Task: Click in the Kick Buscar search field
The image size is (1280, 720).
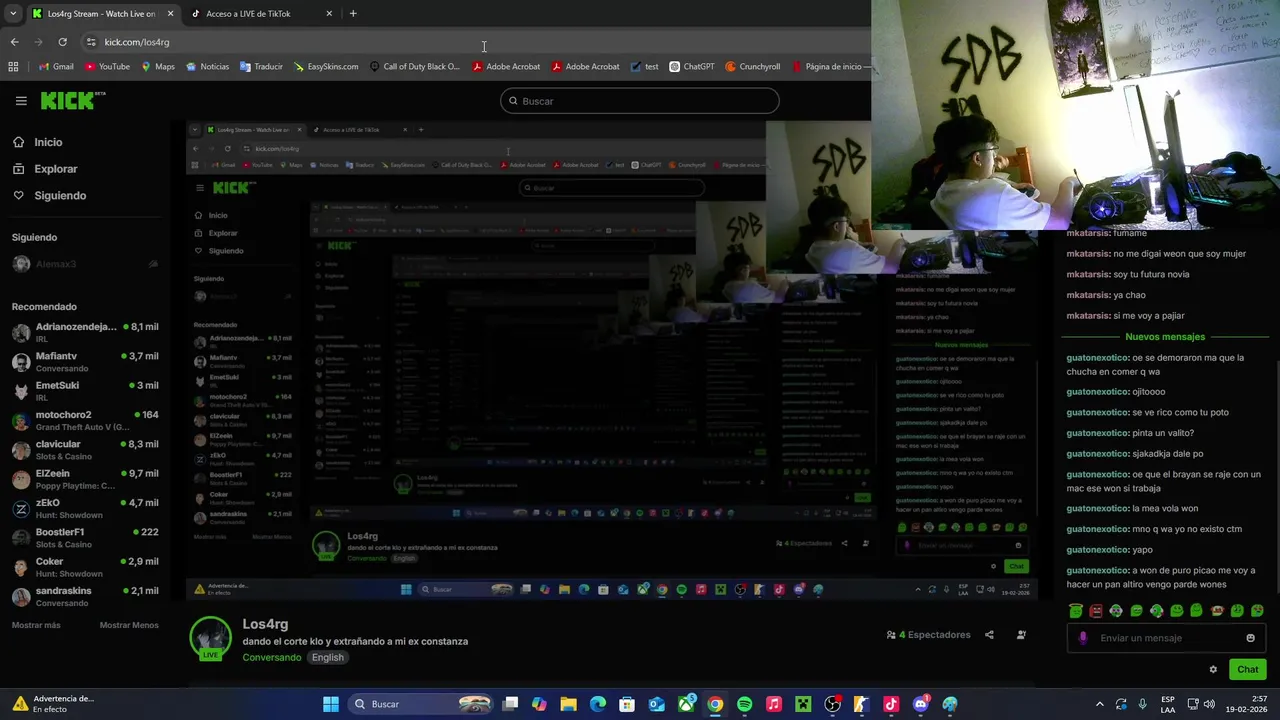Action: pyautogui.click(x=640, y=101)
